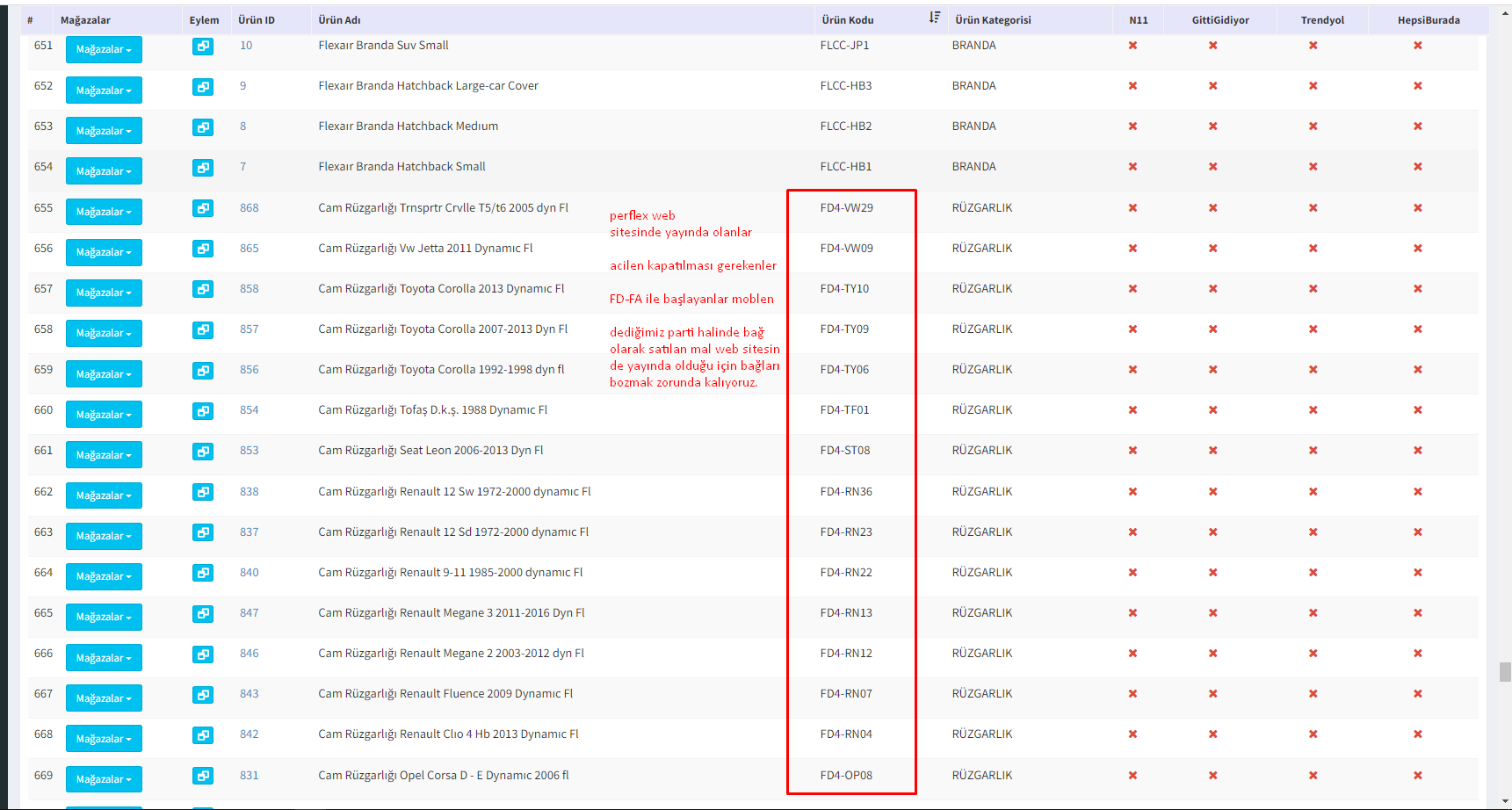Click the Eylem icon for product 858
The image size is (1512, 810).
[203, 290]
